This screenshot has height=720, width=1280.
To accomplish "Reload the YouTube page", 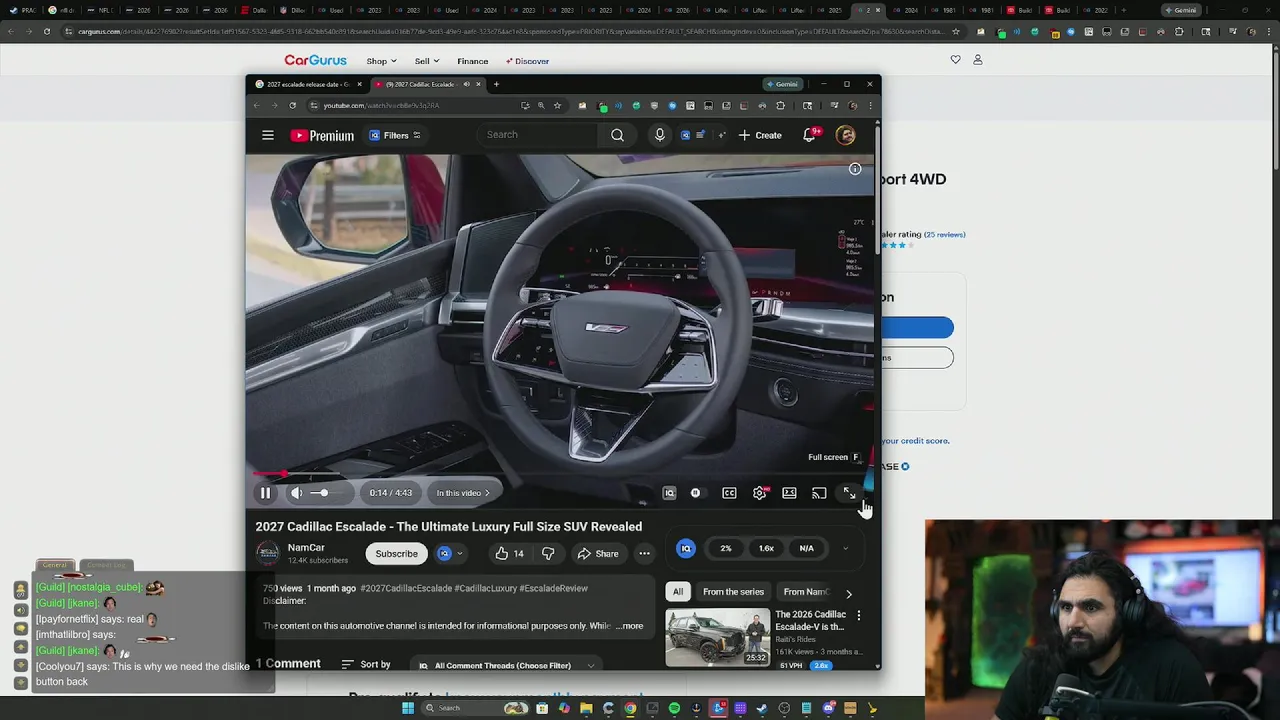I will click(293, 105).
